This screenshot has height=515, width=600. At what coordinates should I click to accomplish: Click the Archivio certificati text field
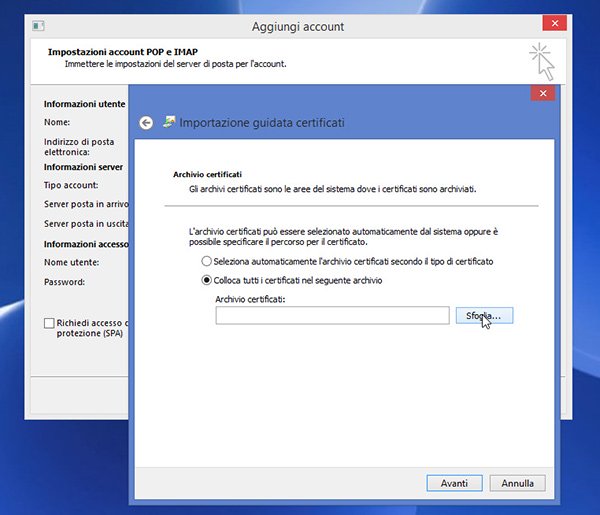click(x=332, y=316)
